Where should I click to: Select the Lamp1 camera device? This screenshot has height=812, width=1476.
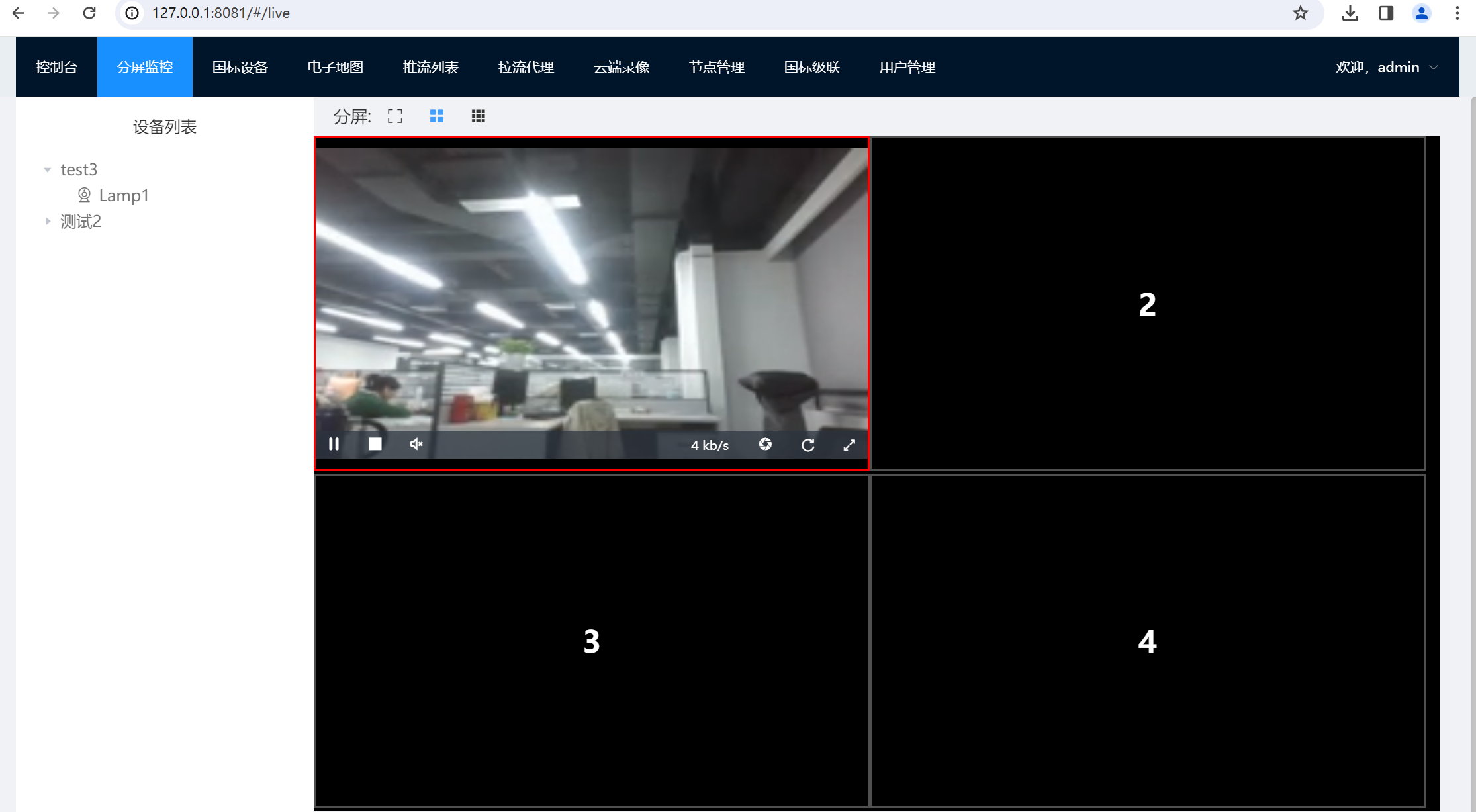[123, 195]
